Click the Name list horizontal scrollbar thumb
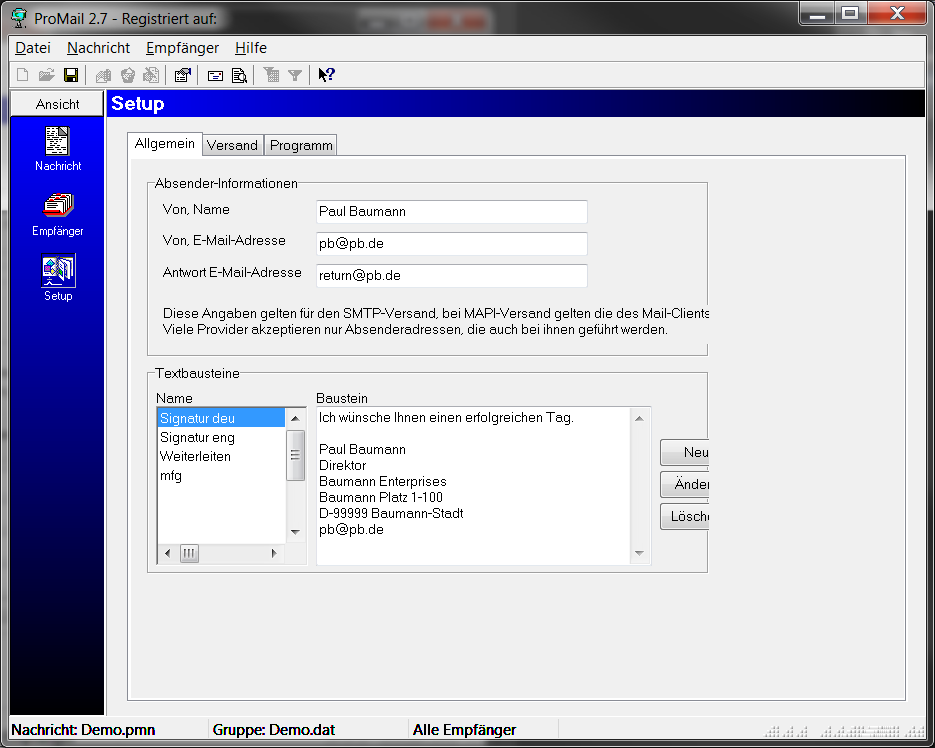 coord(189,554)
